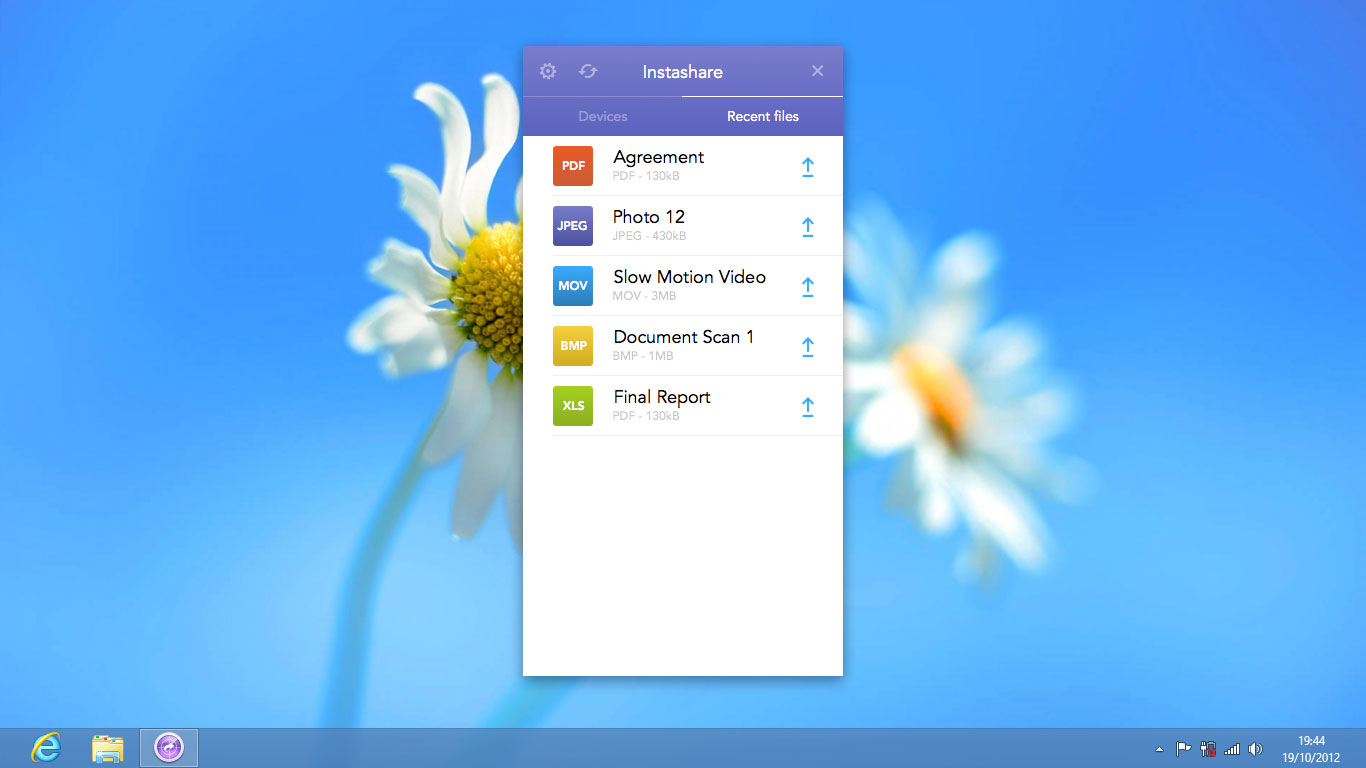Share the Agreement file with its upload arrow
This screenshot has height=768, width=1366.
[808, 167]
